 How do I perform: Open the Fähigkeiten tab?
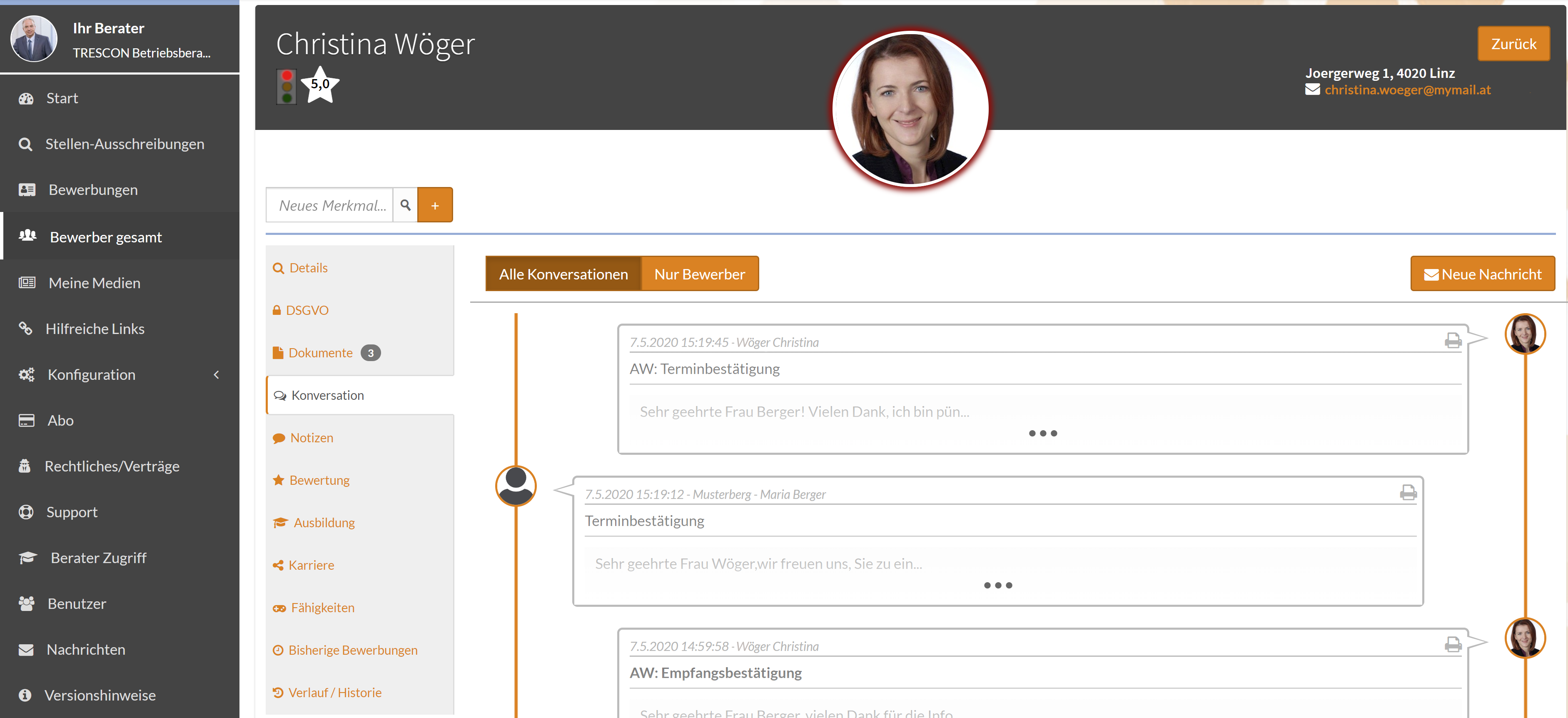coord(360,608)
